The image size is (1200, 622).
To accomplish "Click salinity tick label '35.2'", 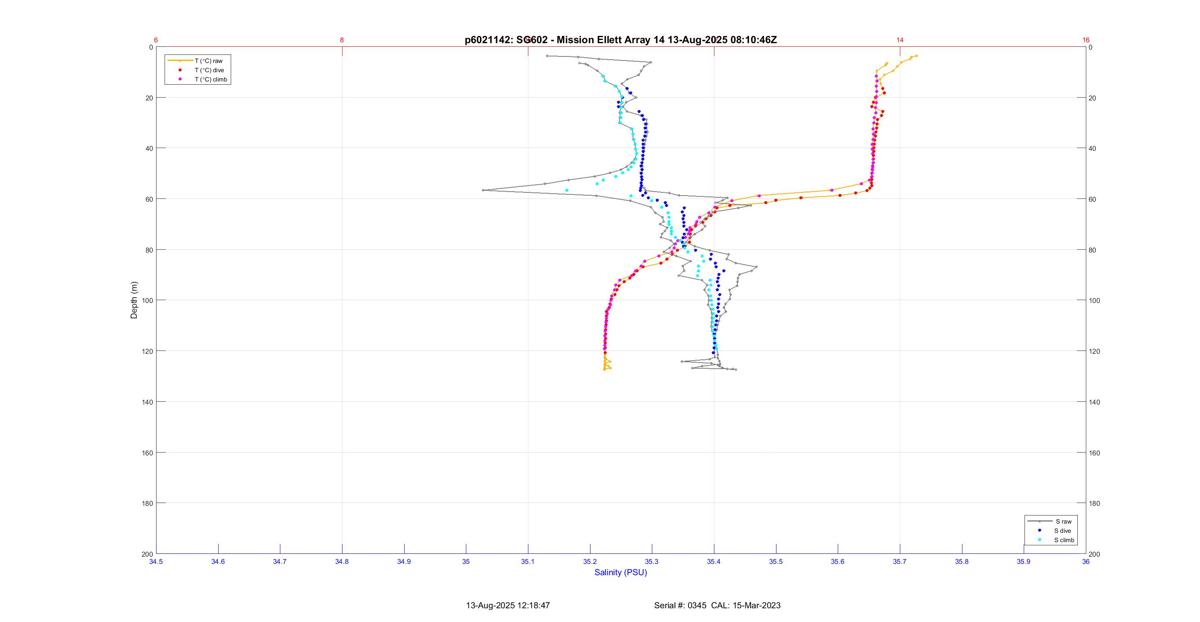I will coord(590,562).
